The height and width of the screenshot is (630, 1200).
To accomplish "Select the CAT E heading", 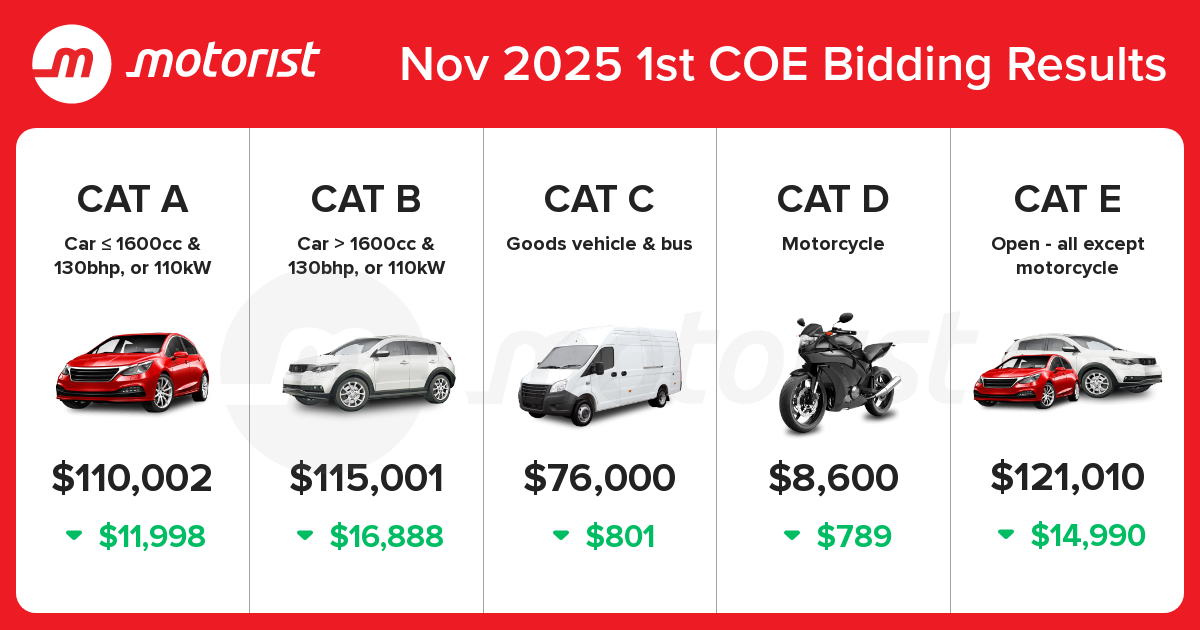I will click(1067, 199).
